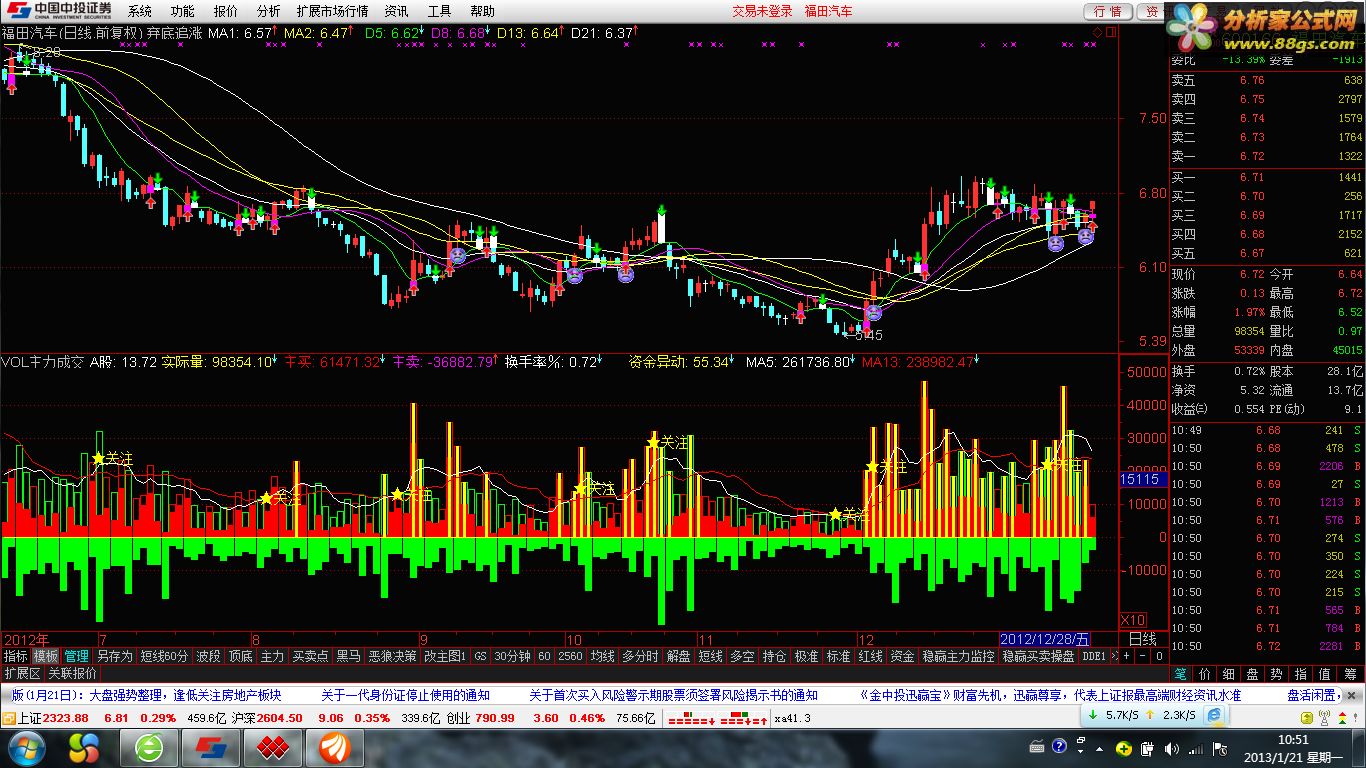Click the Windows Start button
Screen dimensions: 1366x768
(x=27, y=747)
